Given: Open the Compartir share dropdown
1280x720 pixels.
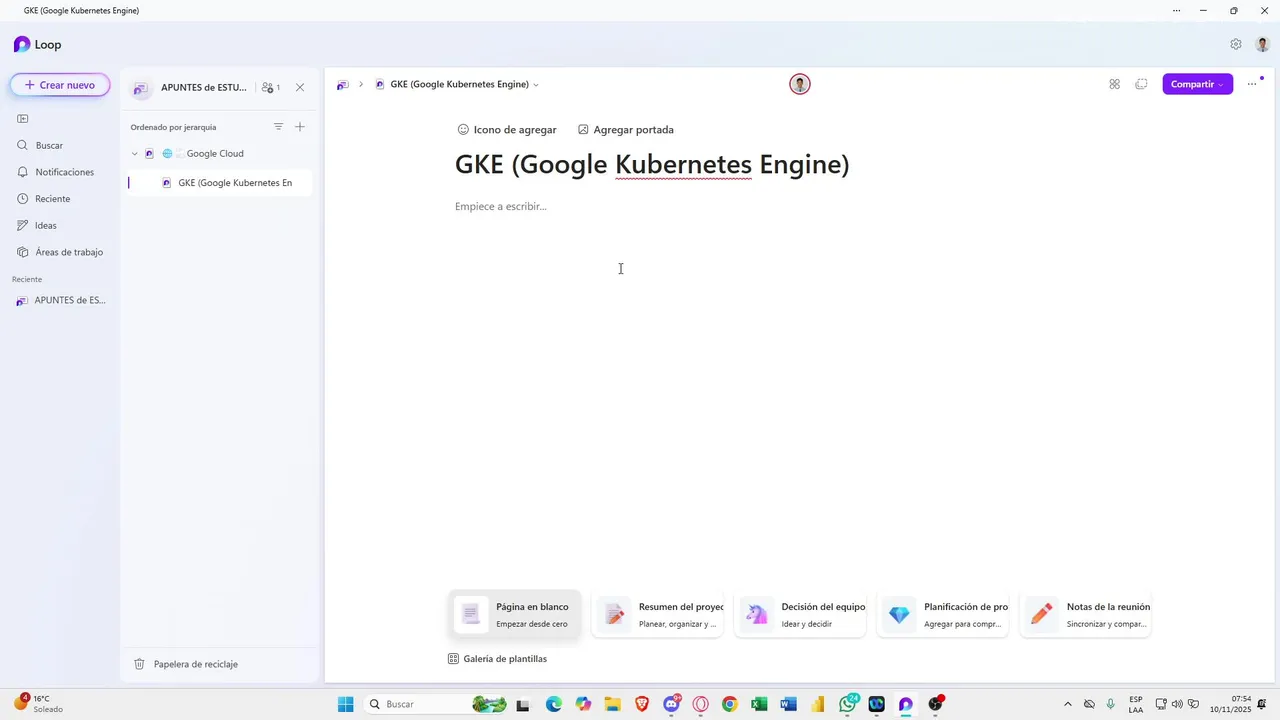Looking at the screenshot, I should pyautogui.click(x=1197, y=84).
